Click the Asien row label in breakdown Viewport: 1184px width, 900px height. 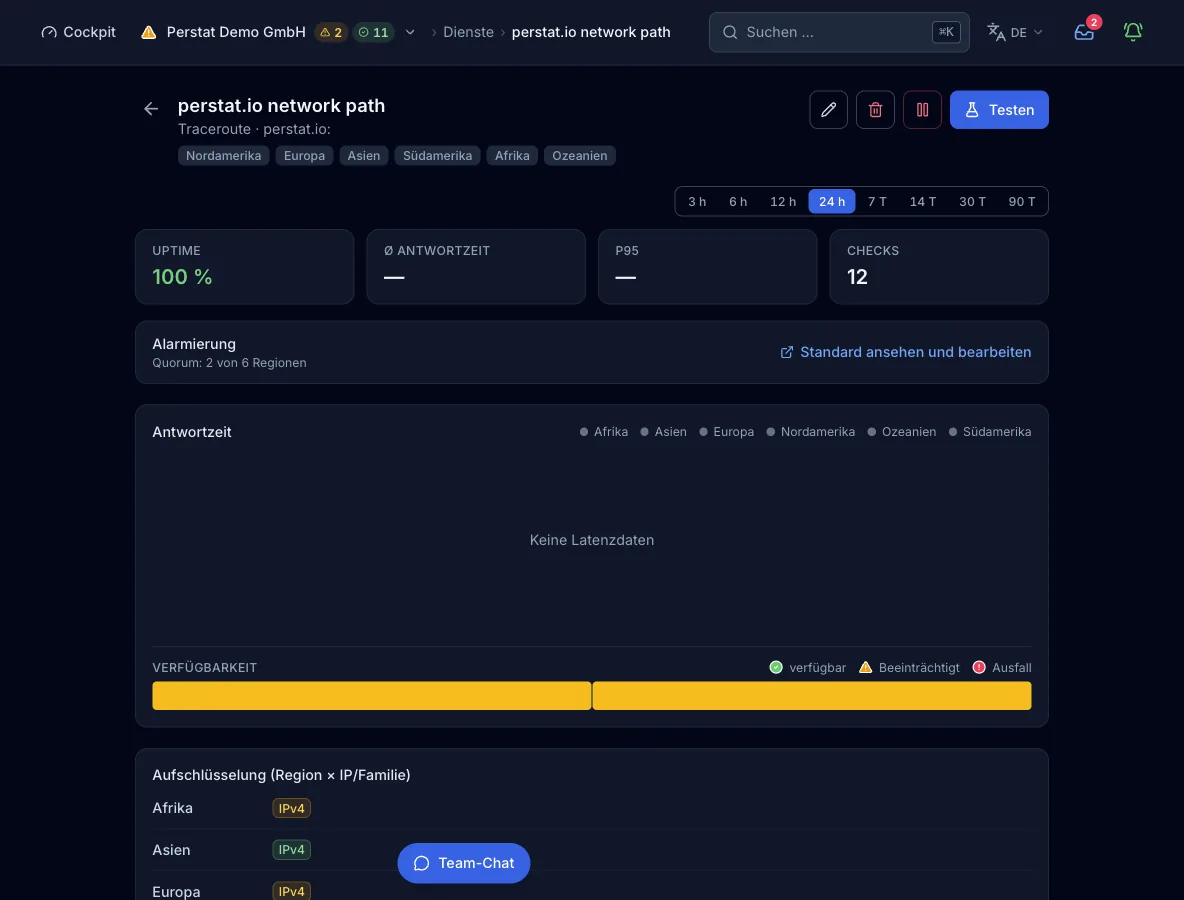[171, 850]
